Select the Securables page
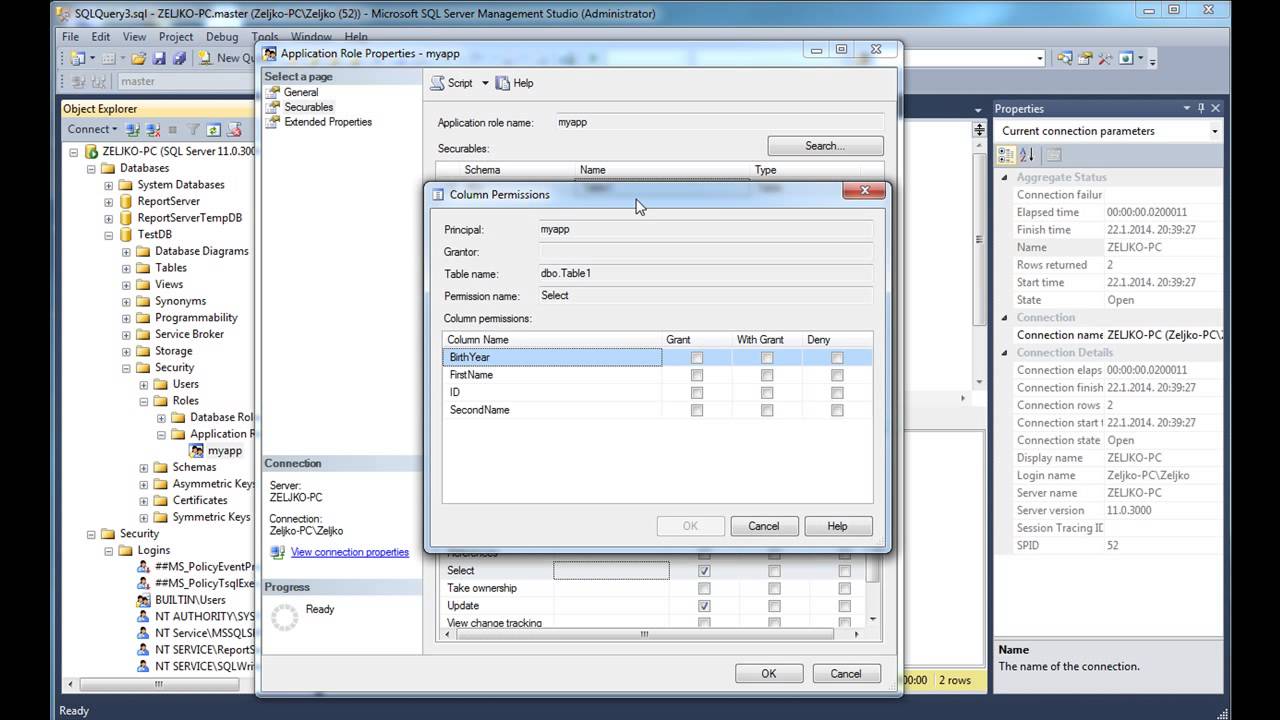Image resolution: width=1280 pixels, height=720 pixels. point(308,107)
